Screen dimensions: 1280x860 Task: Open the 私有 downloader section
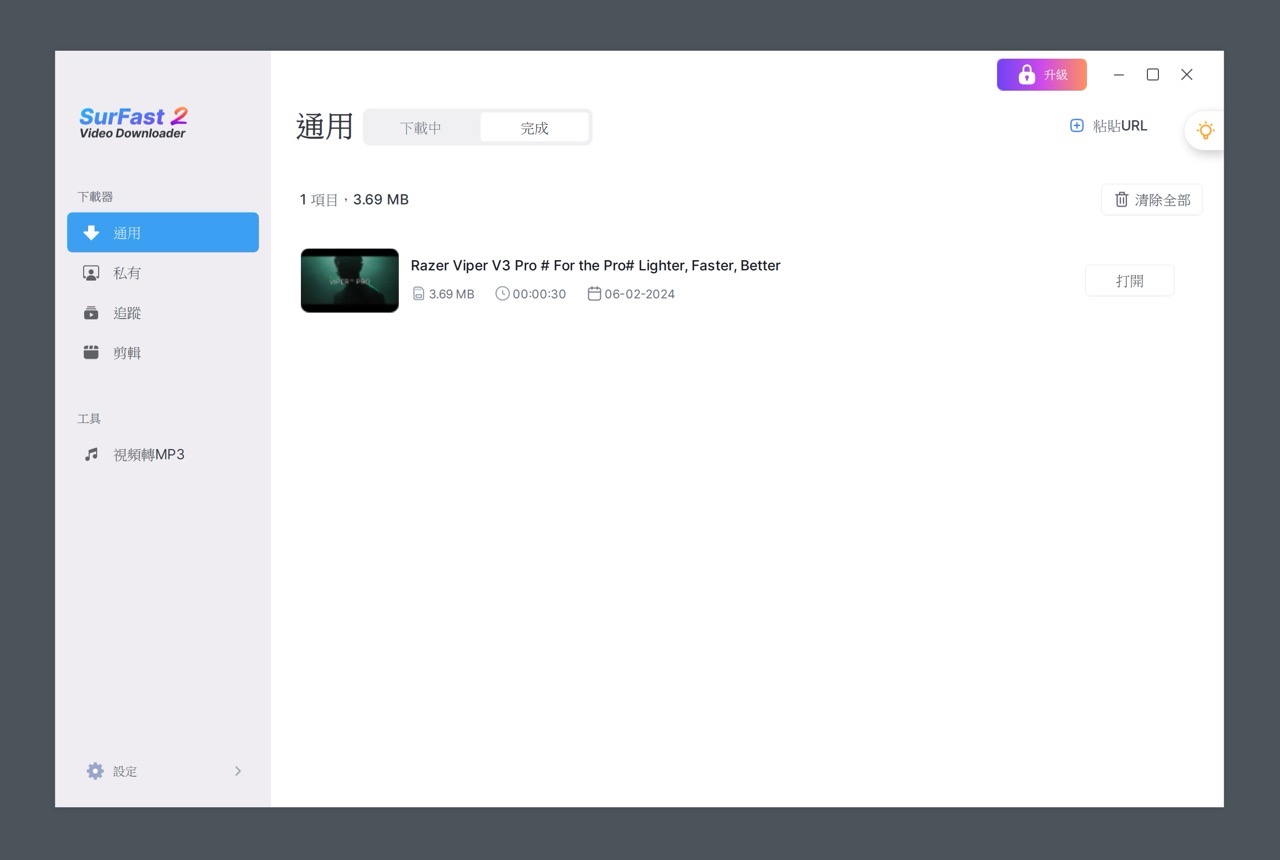pyautogui.click(x=163, y=272)
